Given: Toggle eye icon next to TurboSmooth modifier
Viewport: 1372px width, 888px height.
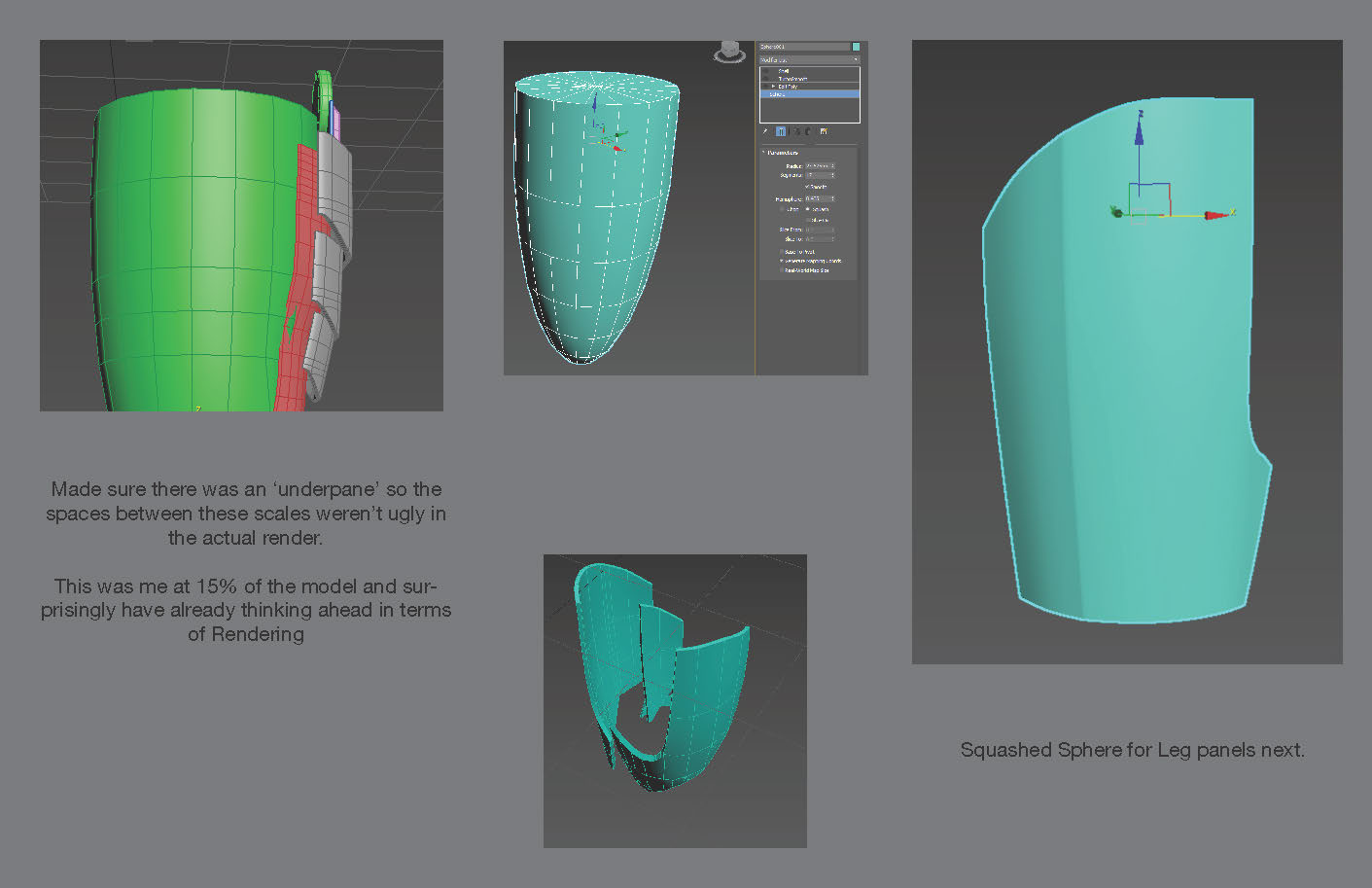Looking at the screenshot, I should click(765, 79).
